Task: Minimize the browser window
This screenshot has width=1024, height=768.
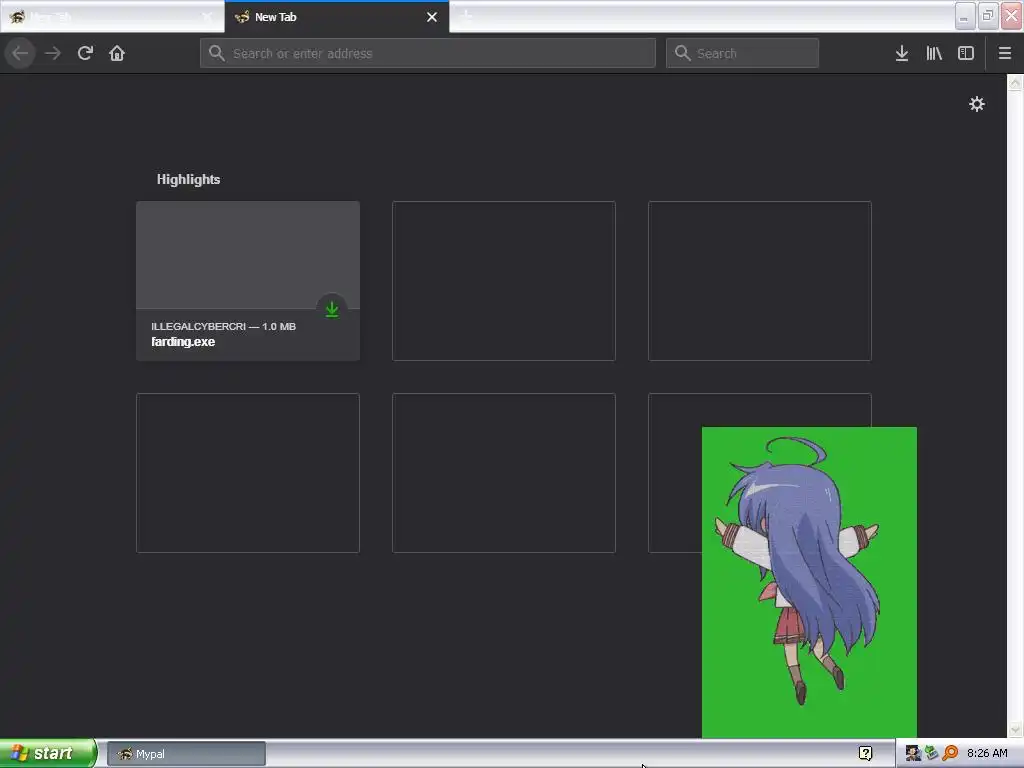Action: click(965, 16)
